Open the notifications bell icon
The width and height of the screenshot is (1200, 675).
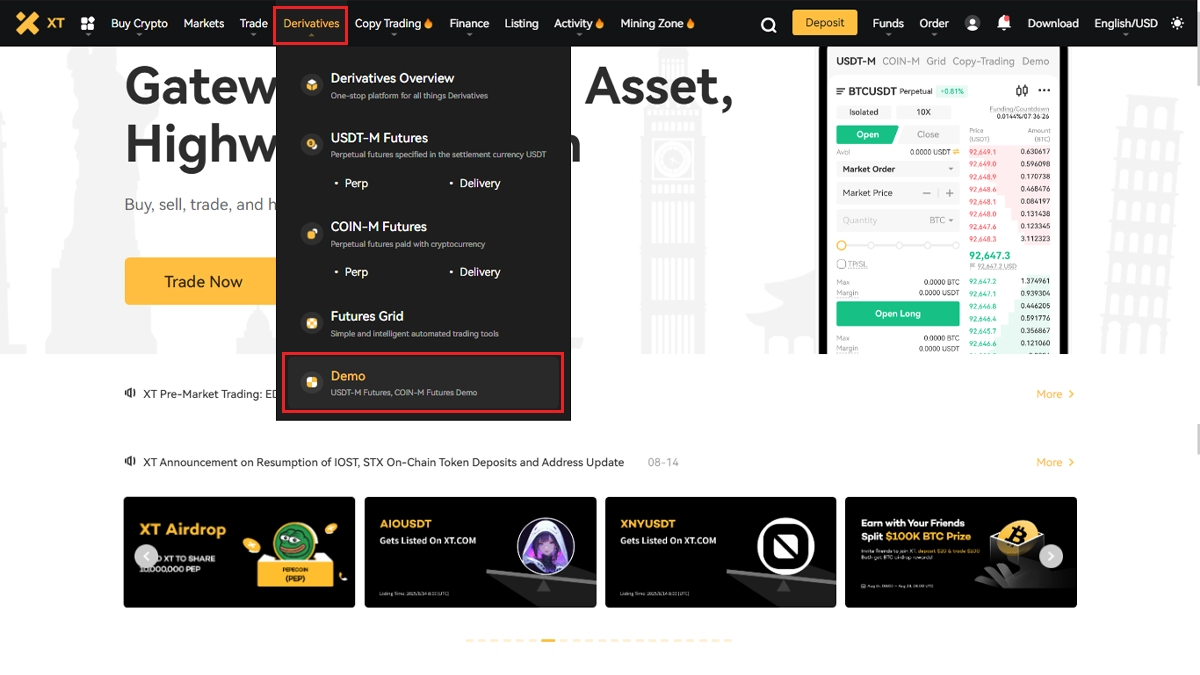click(x=1004, y=22)
